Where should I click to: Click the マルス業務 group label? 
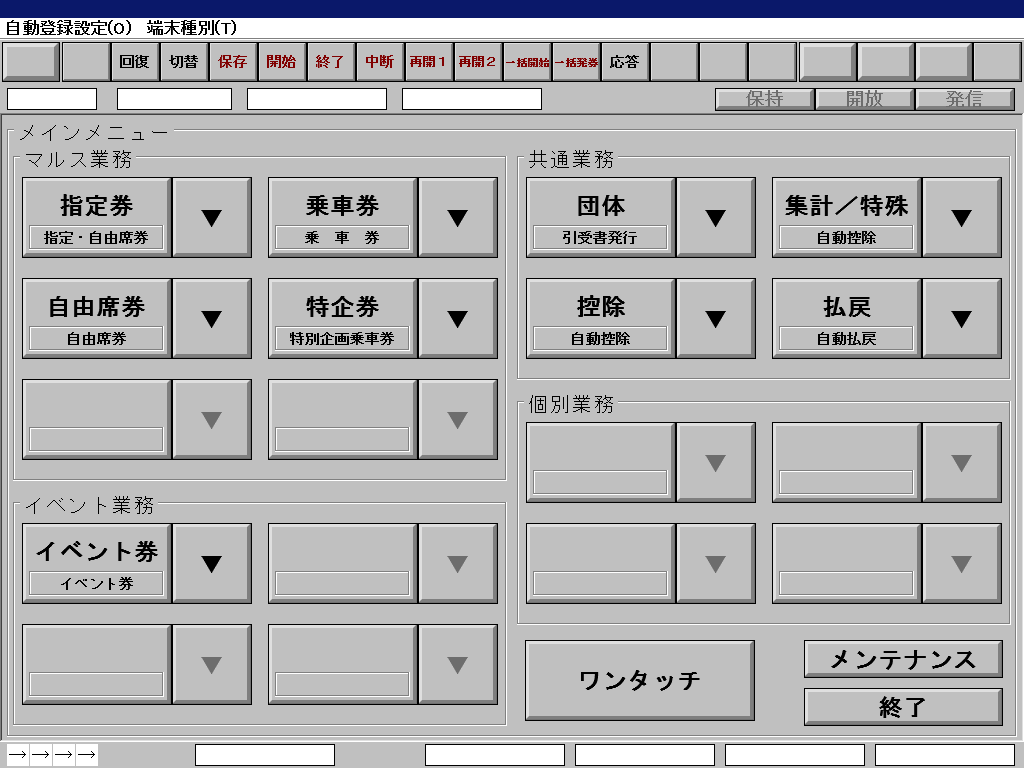(78, 159)
